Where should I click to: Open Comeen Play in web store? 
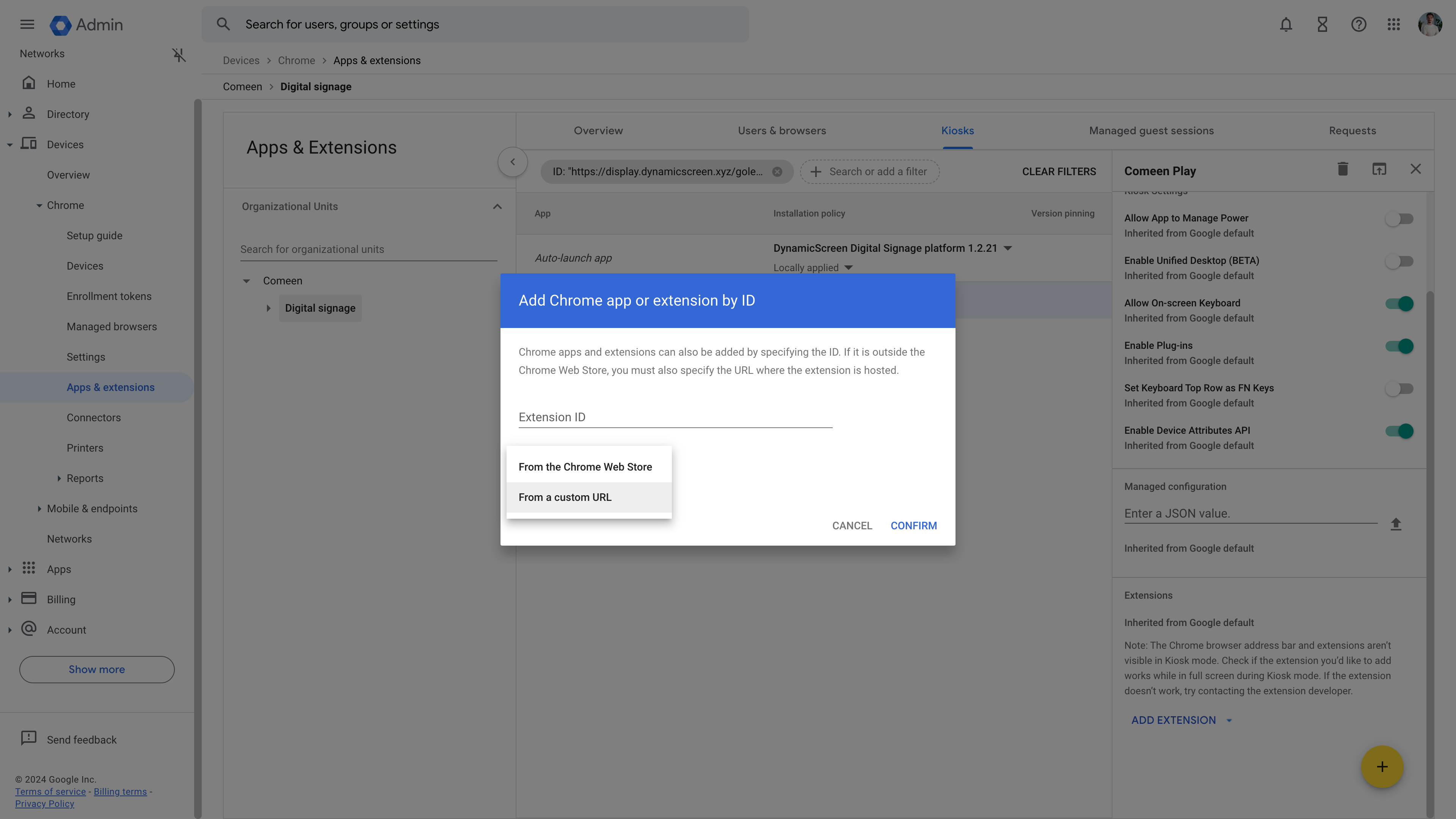[x=1379, y=169]
